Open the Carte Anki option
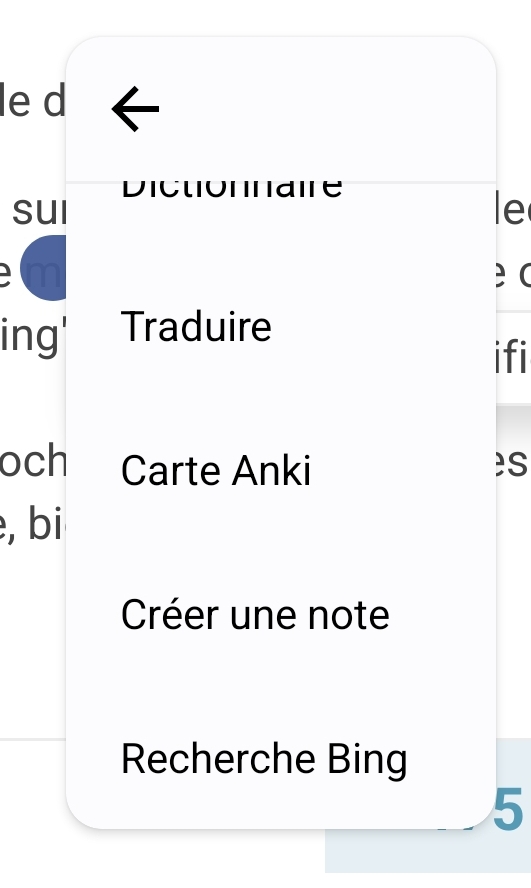Image resolution: width=531 pixels, height=888 pixels. (216, 471)
